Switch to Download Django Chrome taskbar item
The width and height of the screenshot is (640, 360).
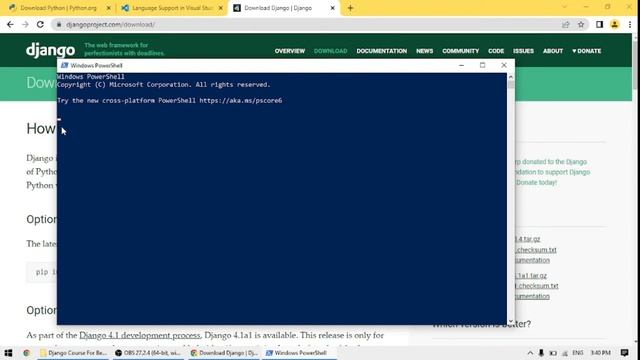pos(224,353)
